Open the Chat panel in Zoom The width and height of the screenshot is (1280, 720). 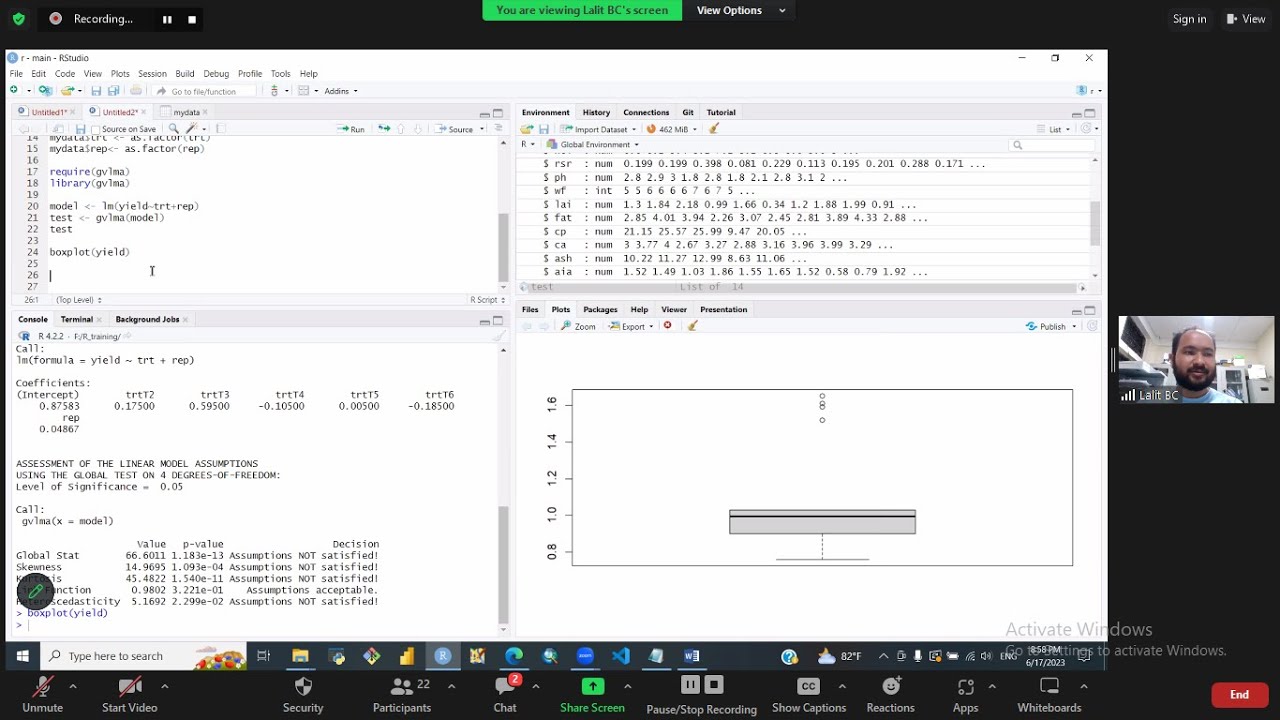point(505,695)
